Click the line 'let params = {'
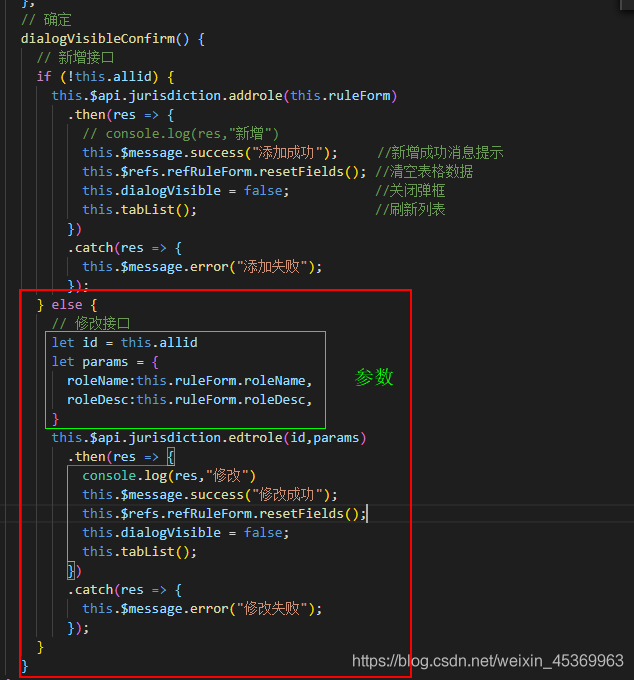This screenshot has height=680, width=634. click(x=105, y=362)
